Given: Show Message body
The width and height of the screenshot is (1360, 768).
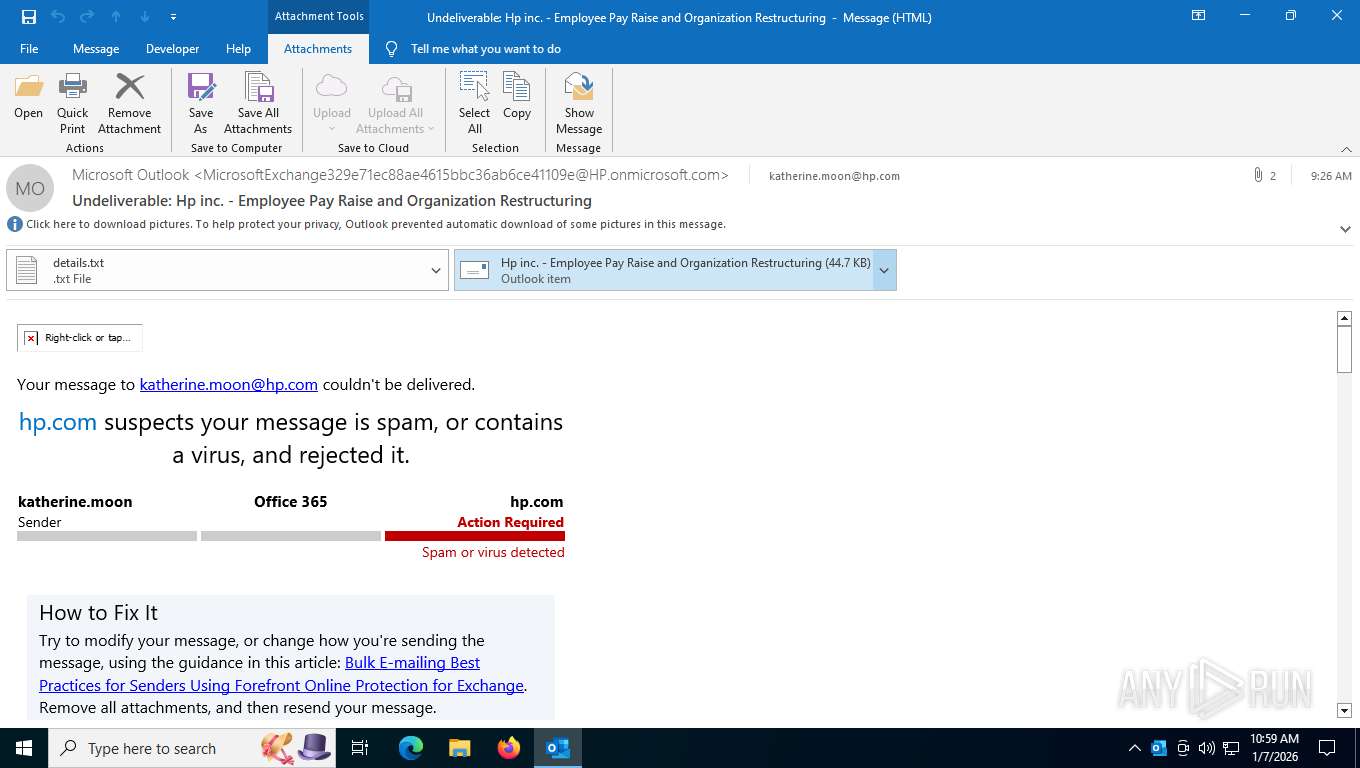Looking at the screenshot, I should click(579, 104).
